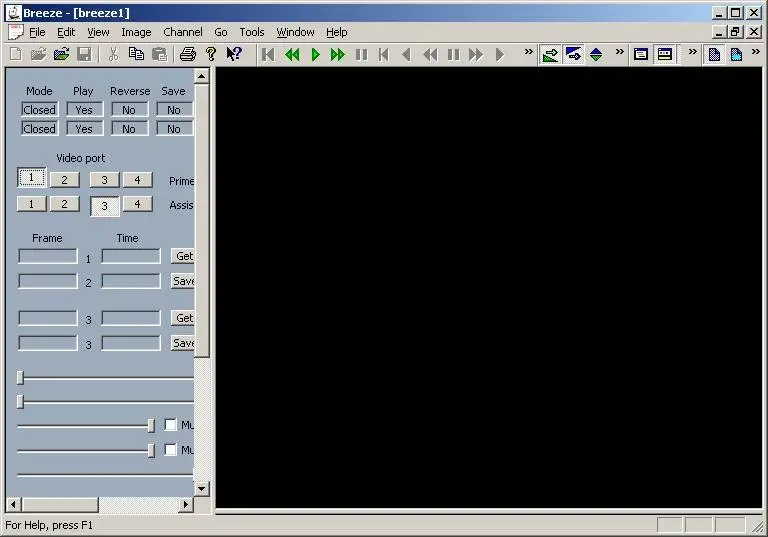
Task: Click the document icon left of File menu
Action: click(16, 32)
